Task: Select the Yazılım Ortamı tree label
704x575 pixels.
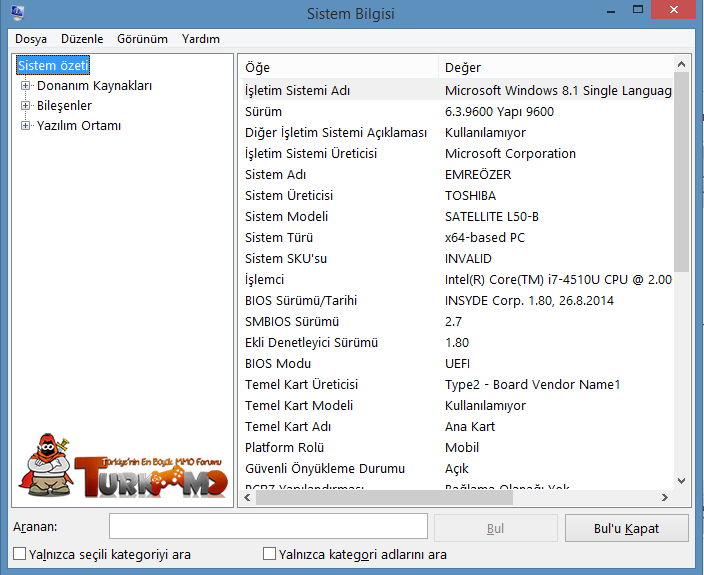Action: pyautogui.click(x=79, y=126)
